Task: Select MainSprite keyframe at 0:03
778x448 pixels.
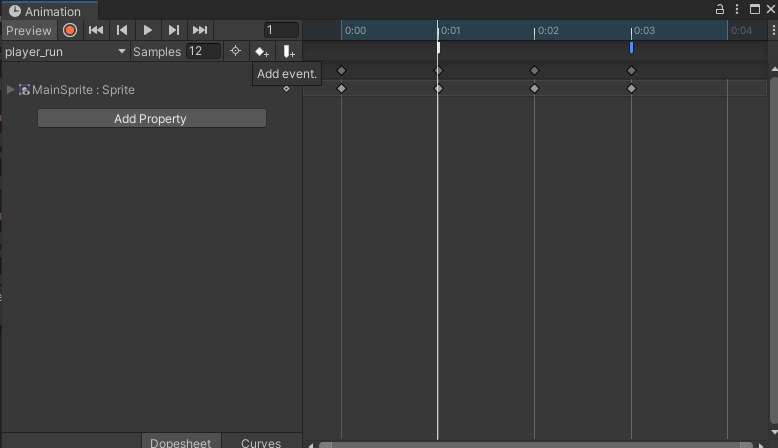Action: pos(631,89)
